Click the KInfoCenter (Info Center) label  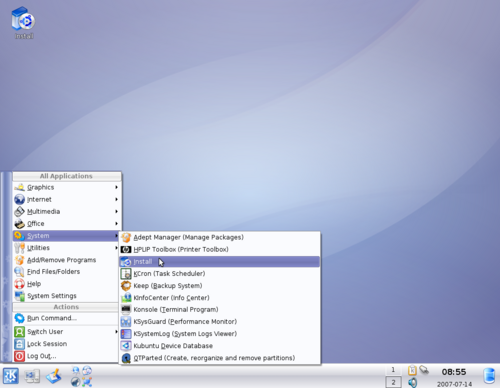(x=171, y=298)
